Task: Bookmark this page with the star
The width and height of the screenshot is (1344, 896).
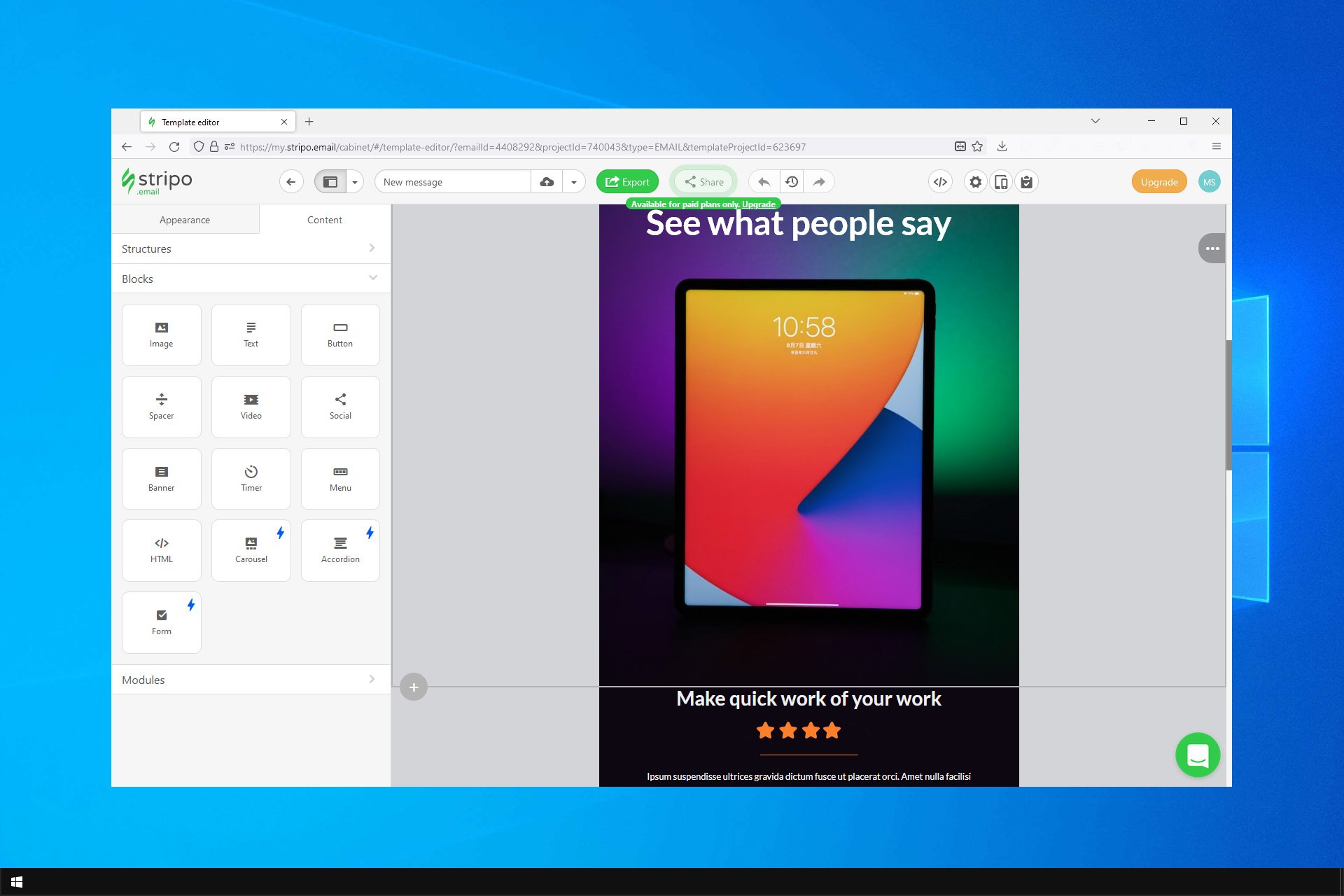Action: pyautogui.click(x=977, y=146)
